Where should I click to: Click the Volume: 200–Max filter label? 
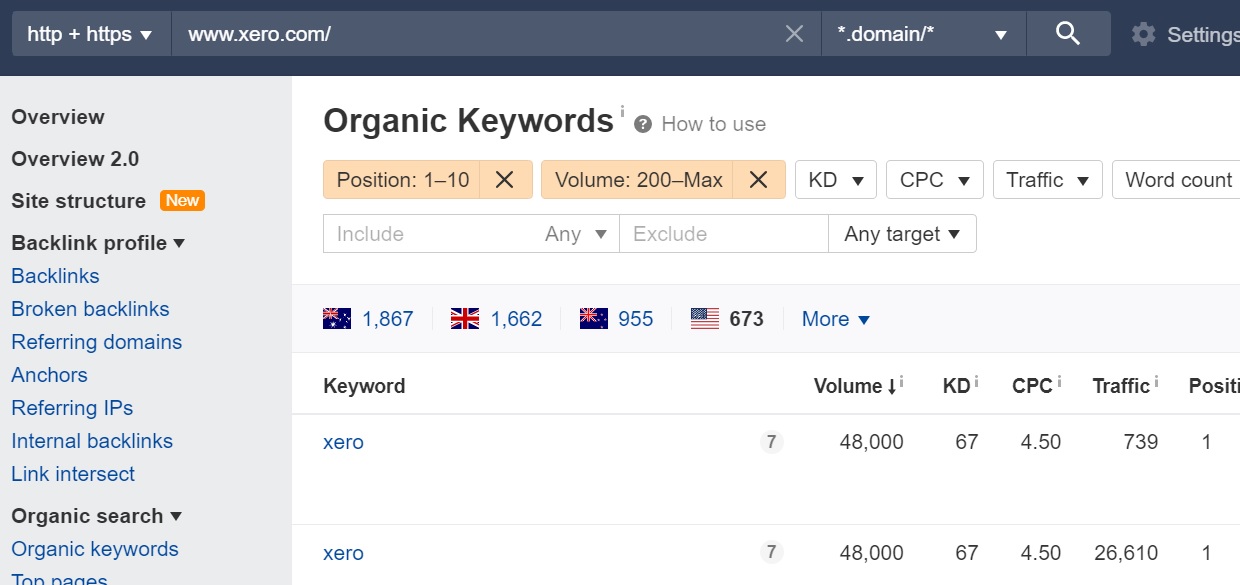pyautogui.click(x=638, y=180)
